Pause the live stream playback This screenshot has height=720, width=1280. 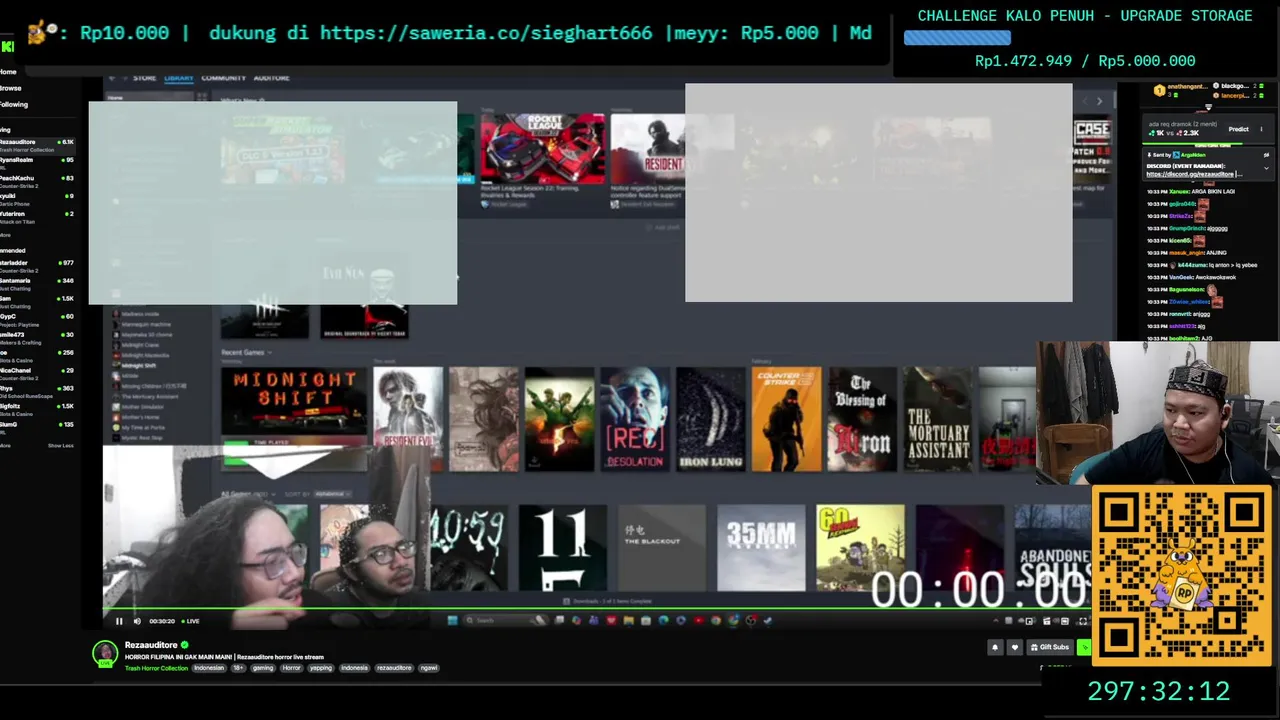(119, 621)
